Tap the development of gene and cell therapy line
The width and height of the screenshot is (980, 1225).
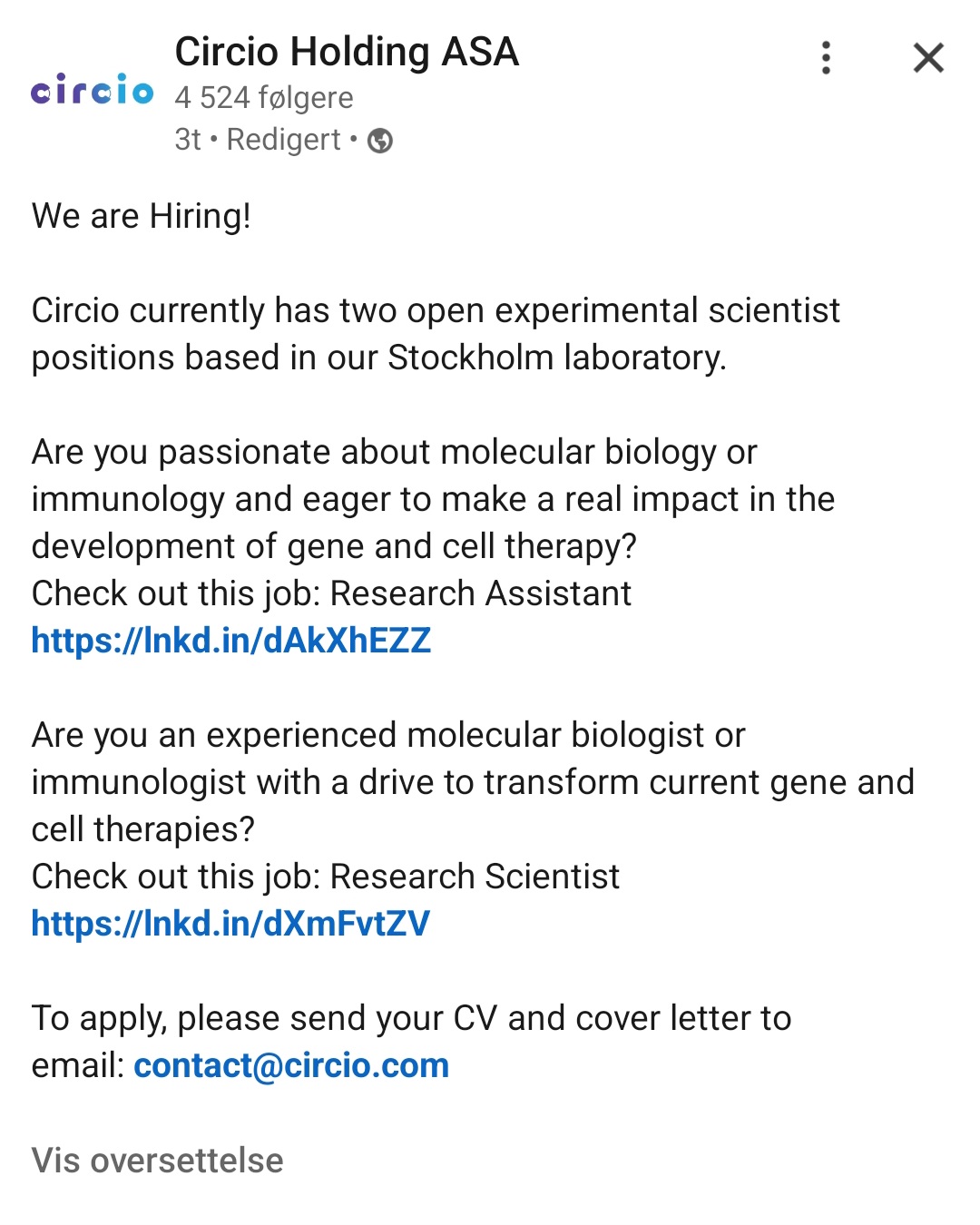[x=334, y=546]
